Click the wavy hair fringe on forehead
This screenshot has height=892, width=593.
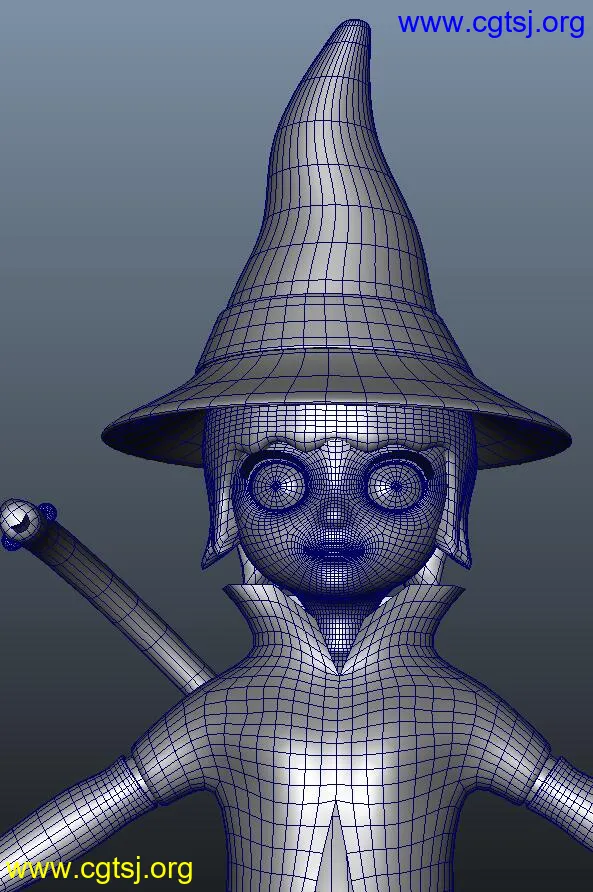pyautogui.click(x=336, y=444)
